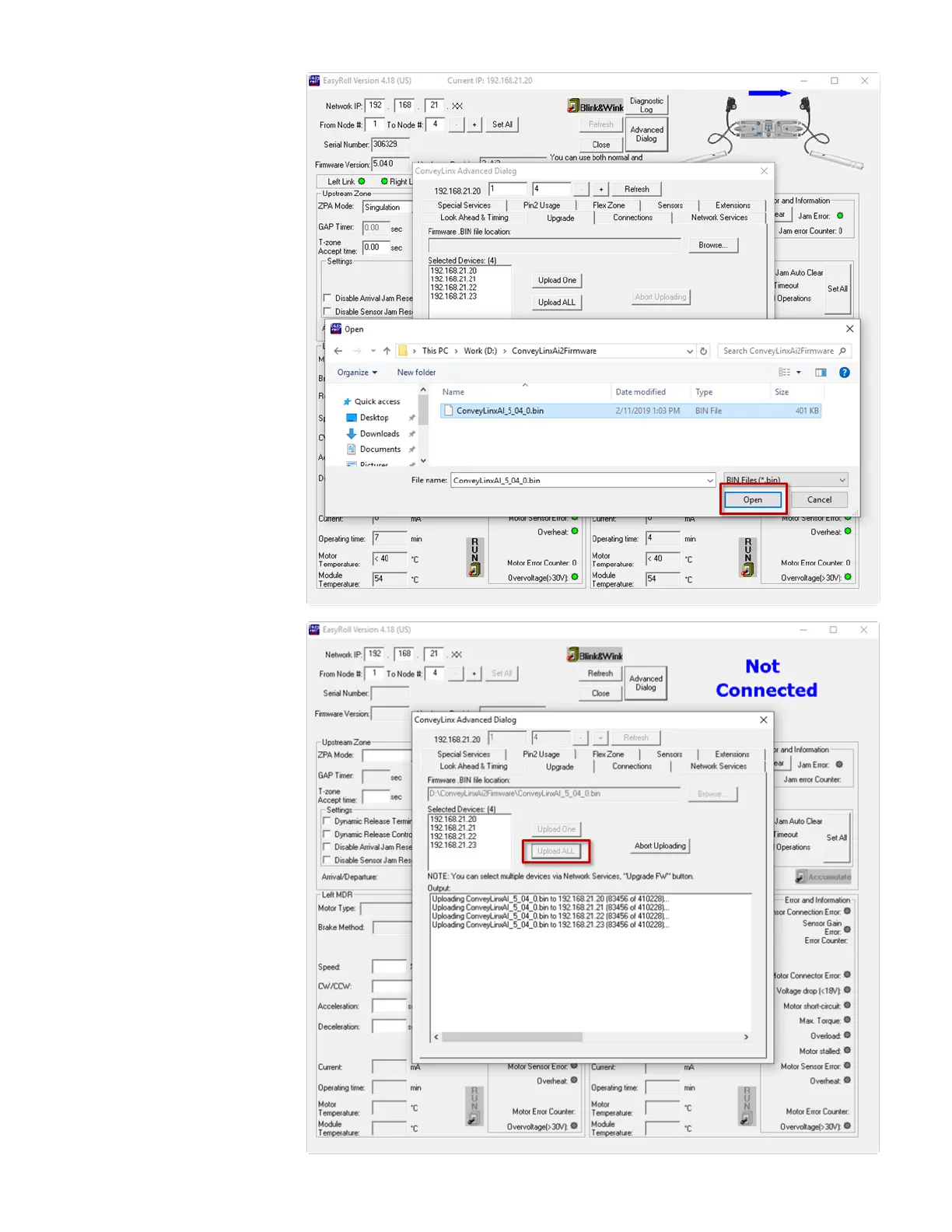Select Look Ahead & Timing tab in connected window dialog
Screen dimensions: 952x1232
pyautogui.click(x=474, y=218)
